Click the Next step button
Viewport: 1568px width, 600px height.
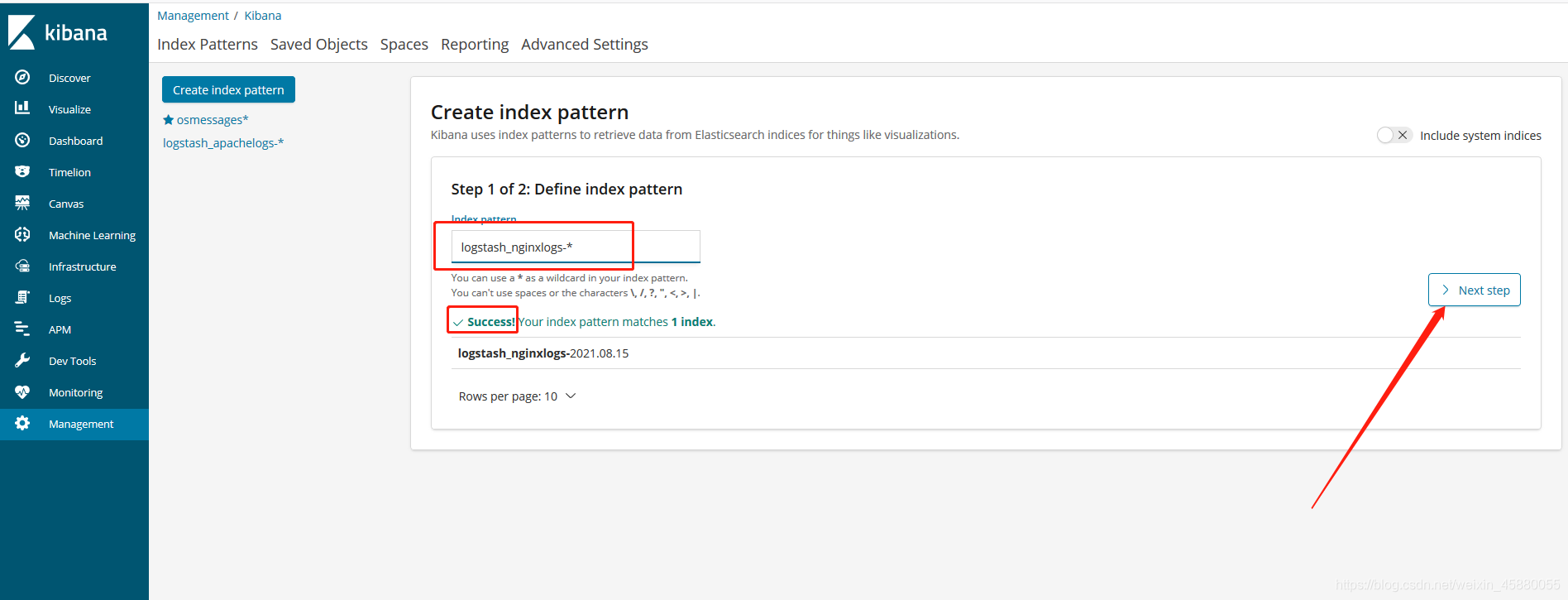(x=1475, y=290)
